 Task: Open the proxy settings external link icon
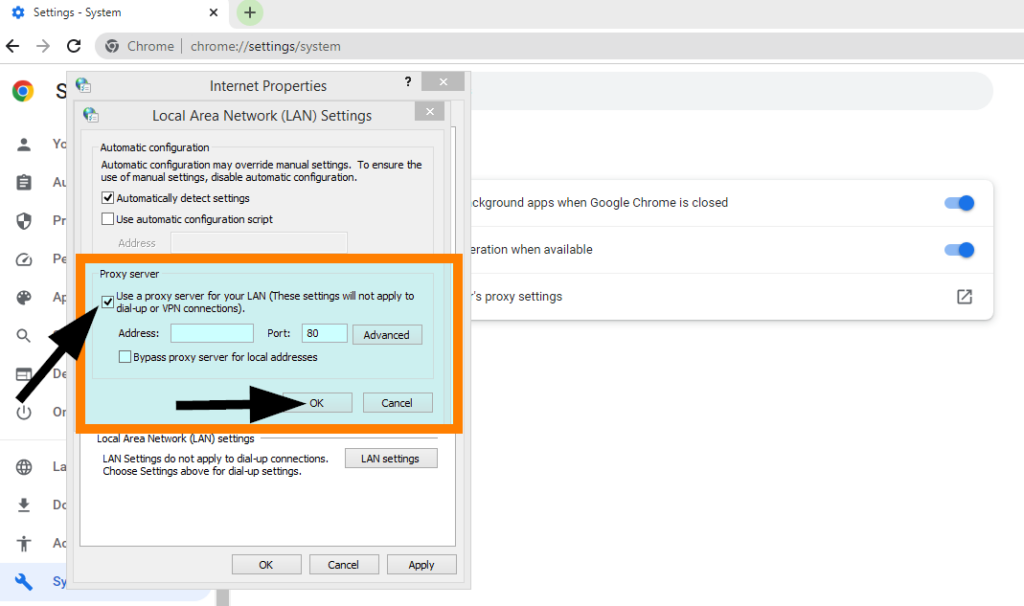pyautogui.click(x=963, y=296)
